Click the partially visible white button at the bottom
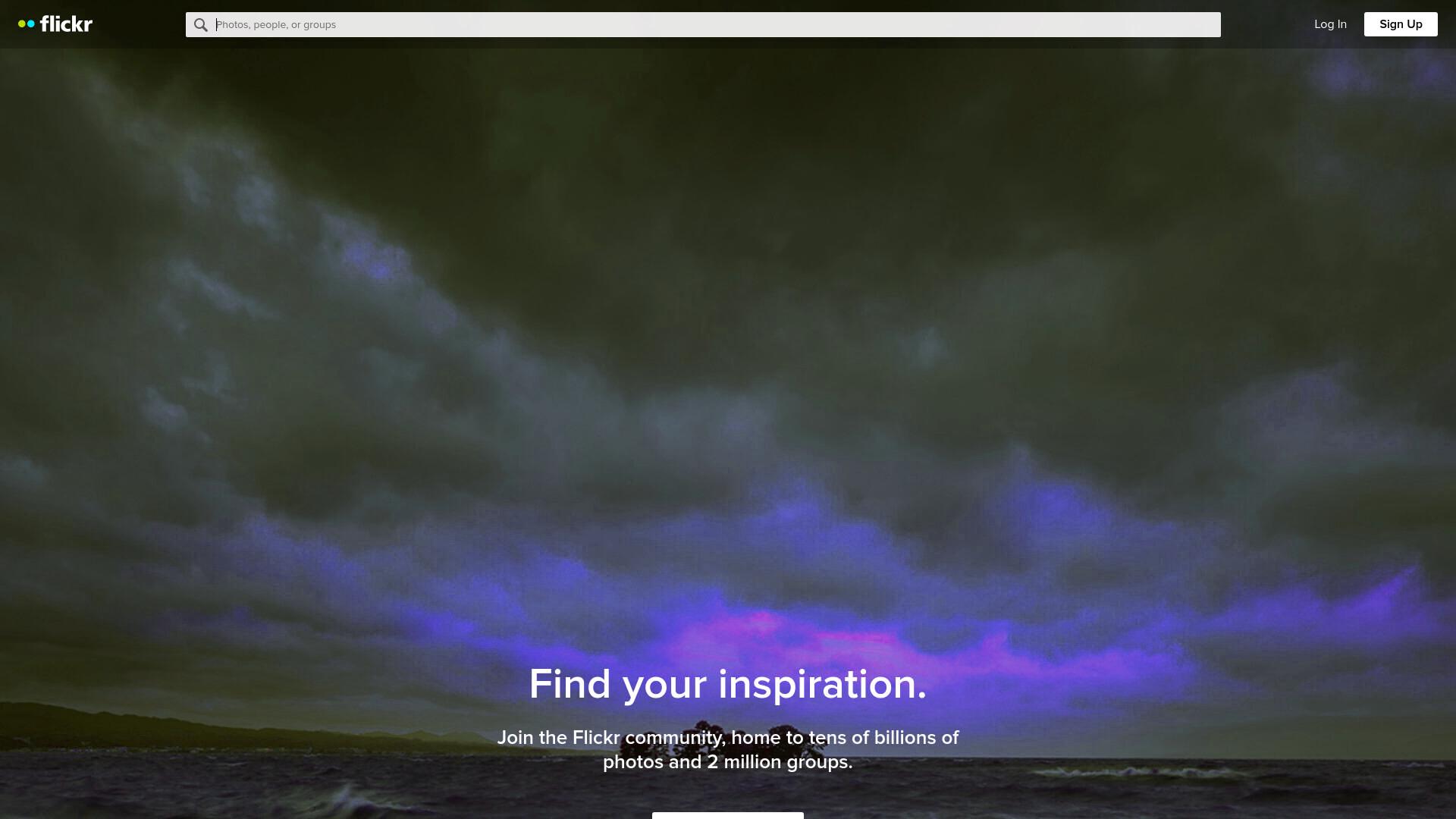This screenshot has height=819, width=1456. tap(728, 816)
